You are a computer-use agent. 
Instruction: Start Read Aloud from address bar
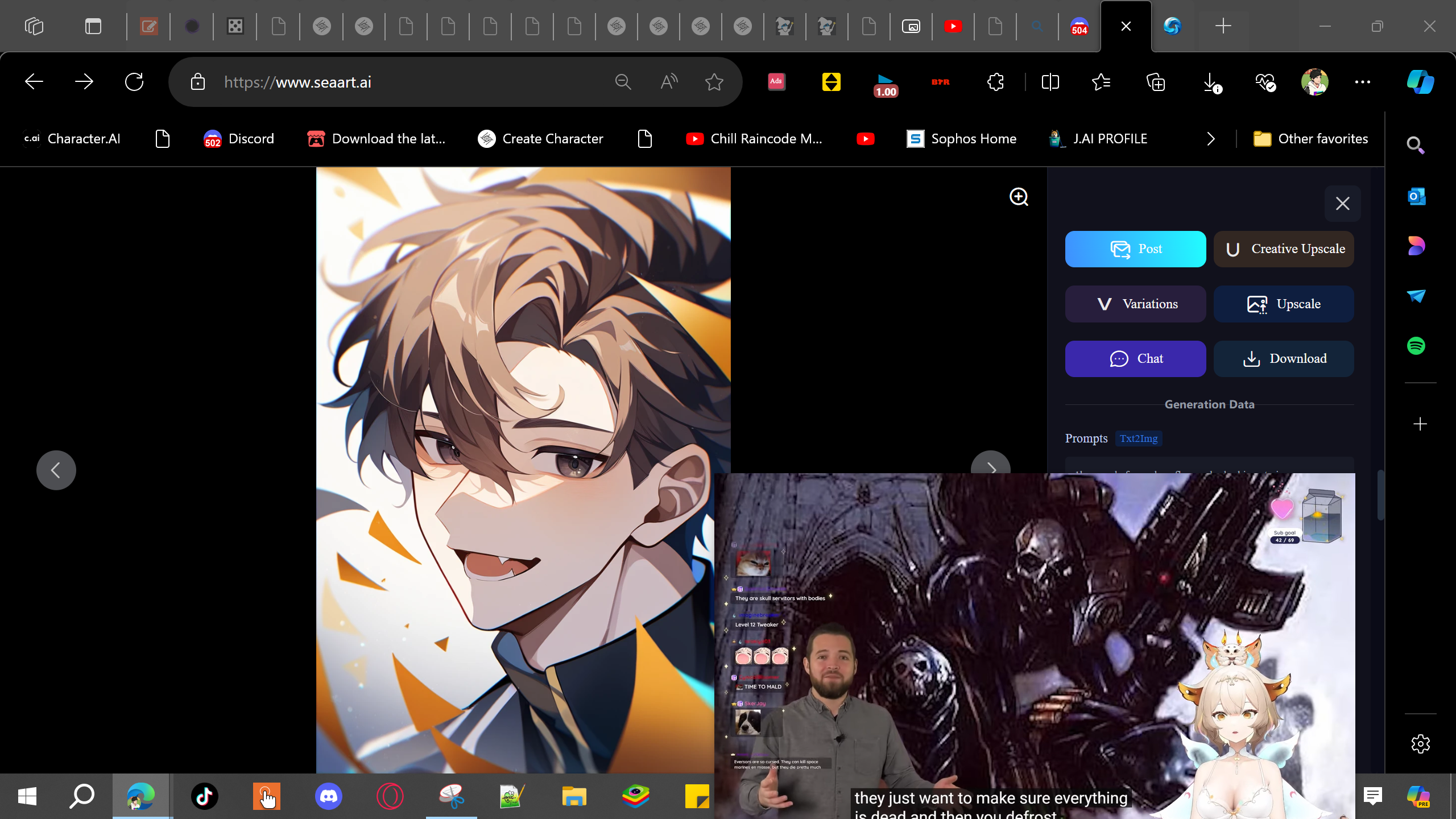click(669, 82)
